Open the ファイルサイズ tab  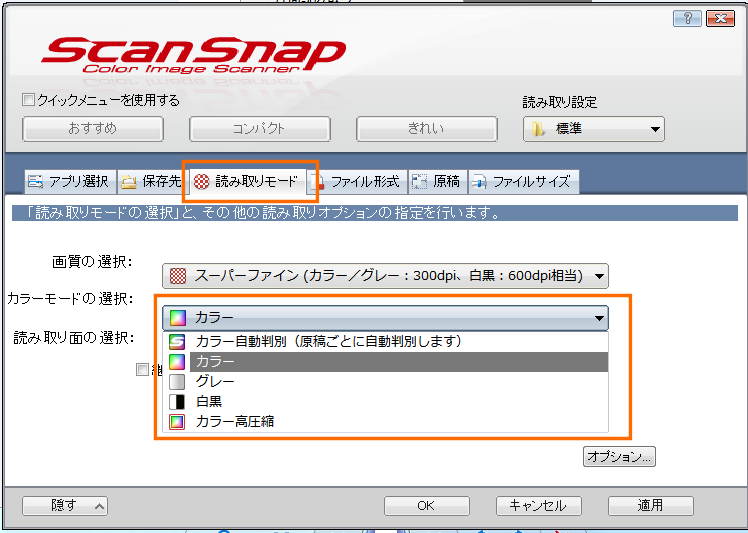click(x=522, y=181)
